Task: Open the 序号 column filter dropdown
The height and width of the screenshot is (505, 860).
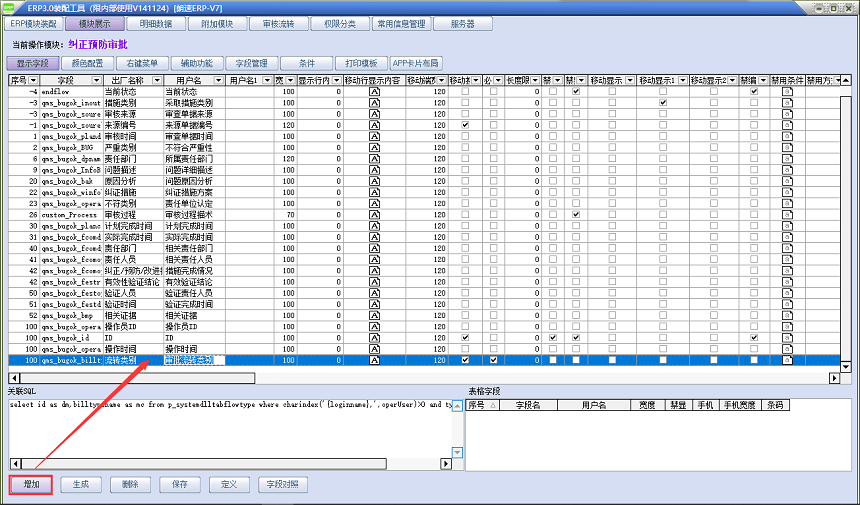Action: (x=33, y=80)
